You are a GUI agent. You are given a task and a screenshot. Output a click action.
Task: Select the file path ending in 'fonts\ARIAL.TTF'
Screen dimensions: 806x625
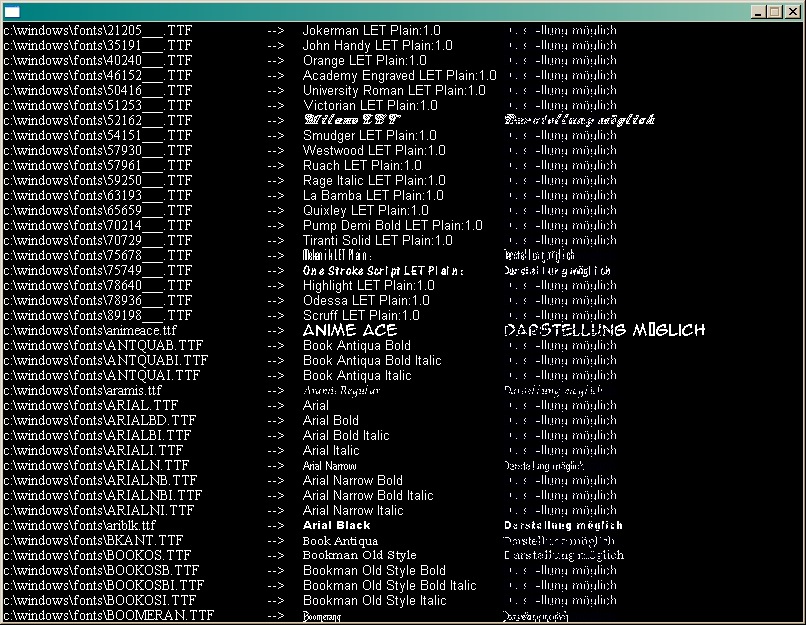click(91, 406)
